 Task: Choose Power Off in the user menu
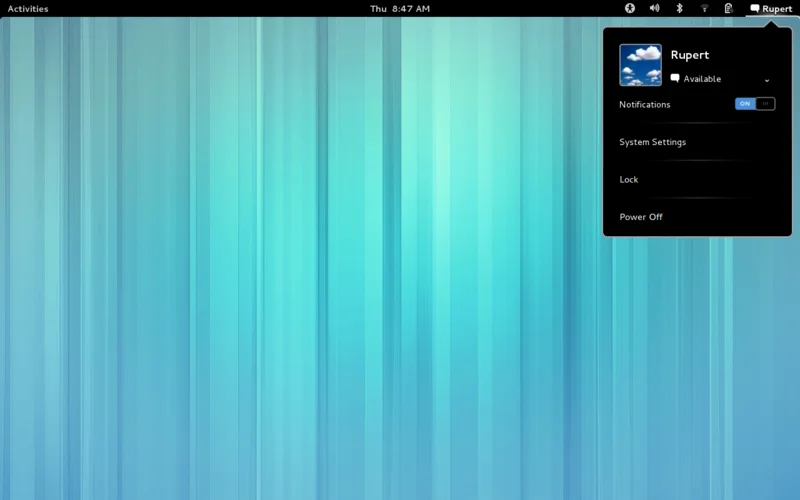click(641, 217)
